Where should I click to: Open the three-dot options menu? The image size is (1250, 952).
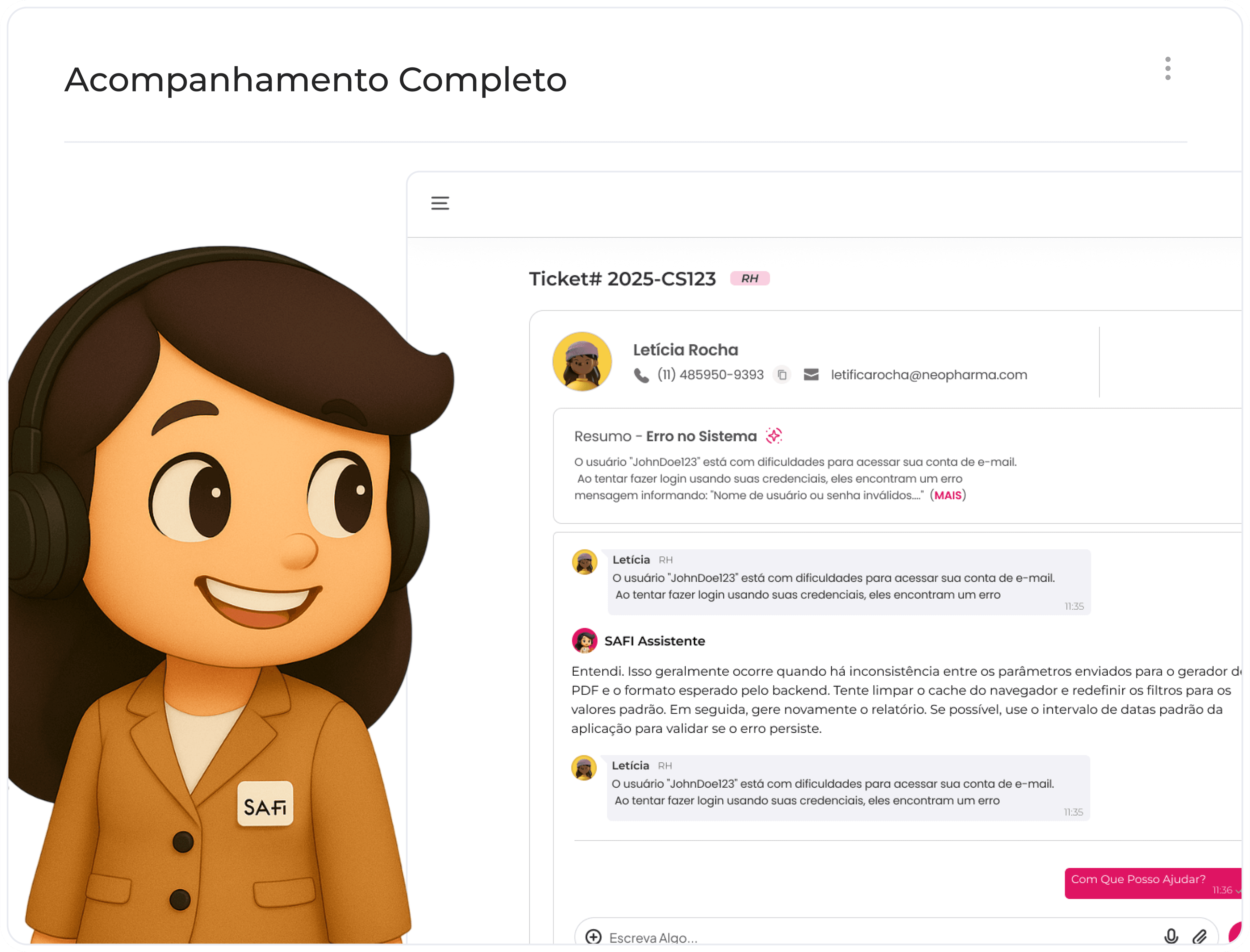click(x=1167, y=69)
